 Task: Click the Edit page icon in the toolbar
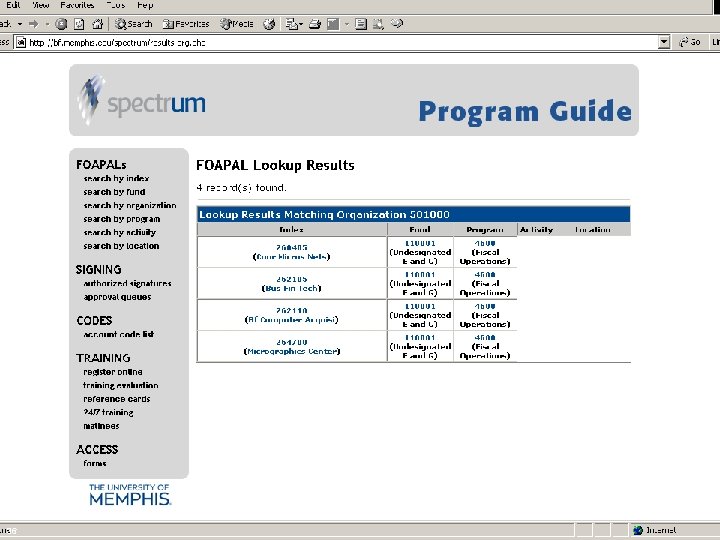click(x=333, y=24)
